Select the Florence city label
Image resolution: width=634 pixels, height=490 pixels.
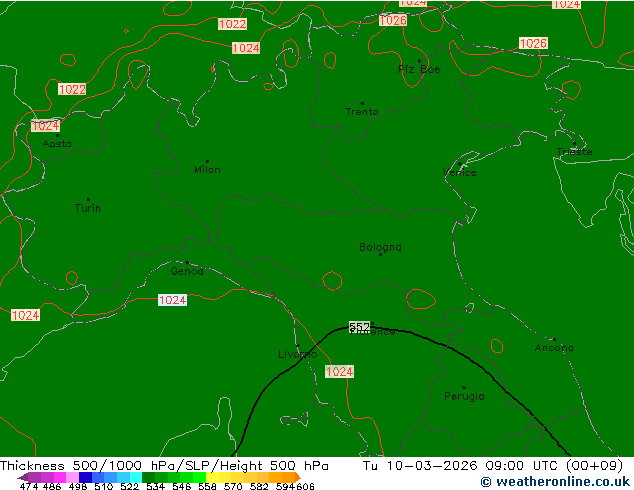pyautogui.click(x=372, y=332)
